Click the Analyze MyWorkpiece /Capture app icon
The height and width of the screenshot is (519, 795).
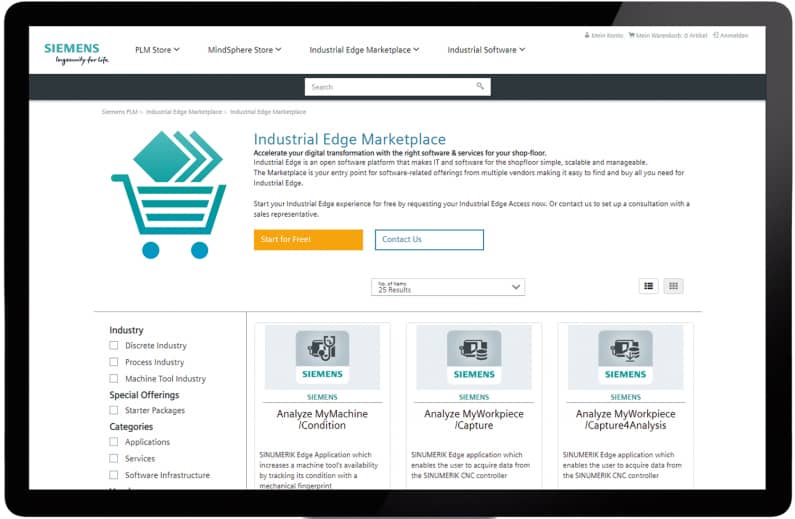pos(474,357)
